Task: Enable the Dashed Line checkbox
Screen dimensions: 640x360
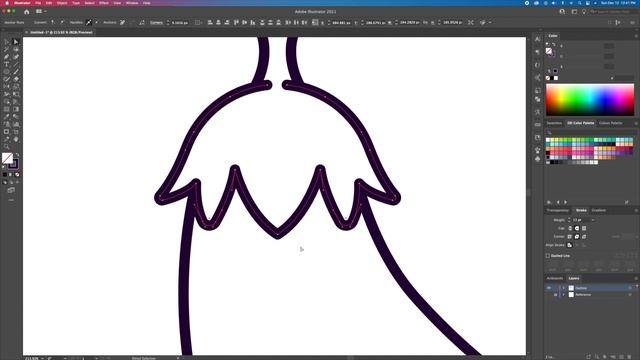Action: click(x=548, y=256)
